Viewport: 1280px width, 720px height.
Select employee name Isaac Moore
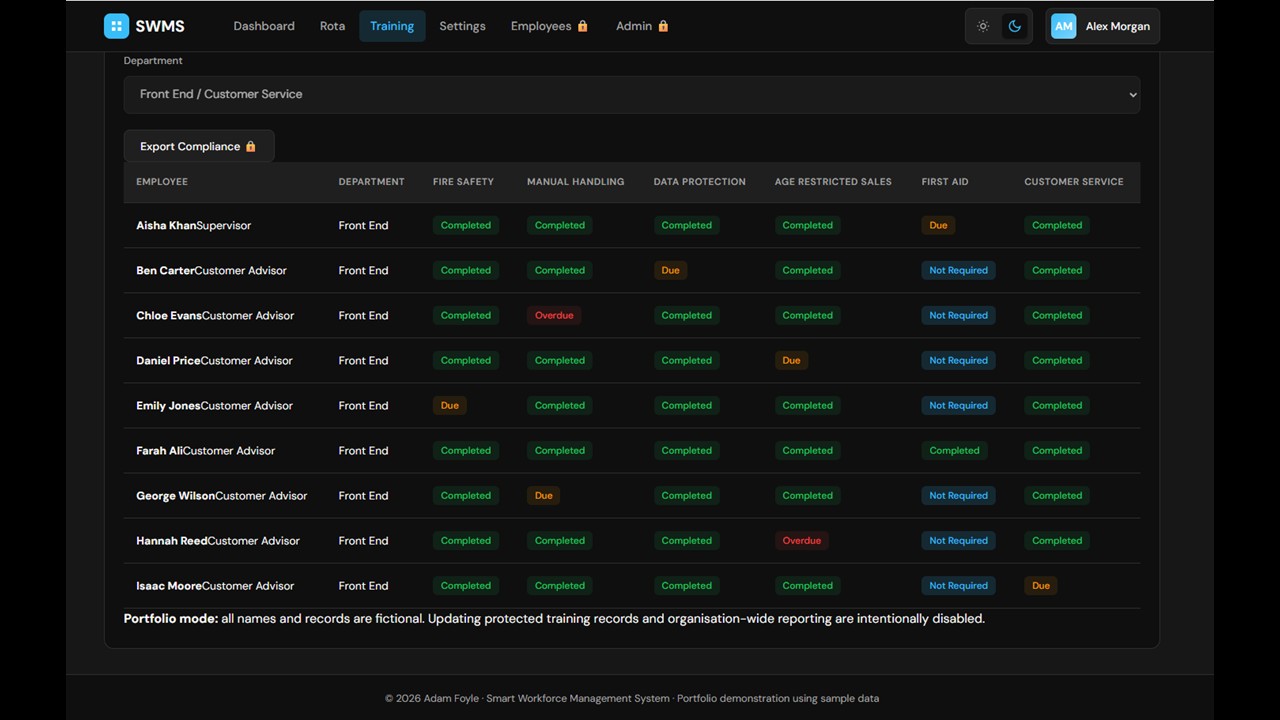point(169,585)
